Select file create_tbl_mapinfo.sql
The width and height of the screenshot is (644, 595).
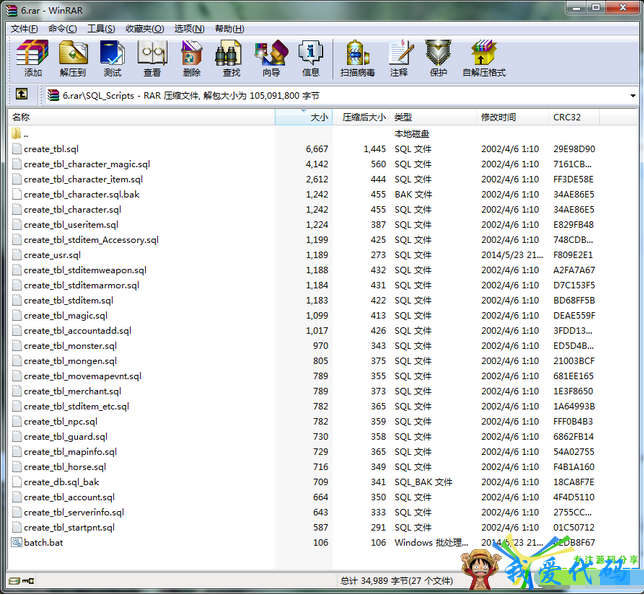pyautogui.click(x=70, y=452)
